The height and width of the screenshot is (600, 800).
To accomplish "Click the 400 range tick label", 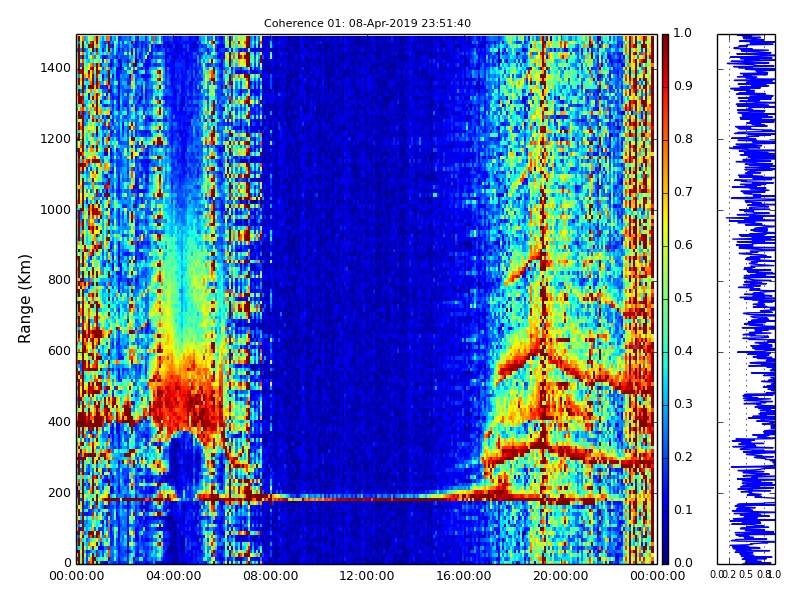I will point(60,422).
